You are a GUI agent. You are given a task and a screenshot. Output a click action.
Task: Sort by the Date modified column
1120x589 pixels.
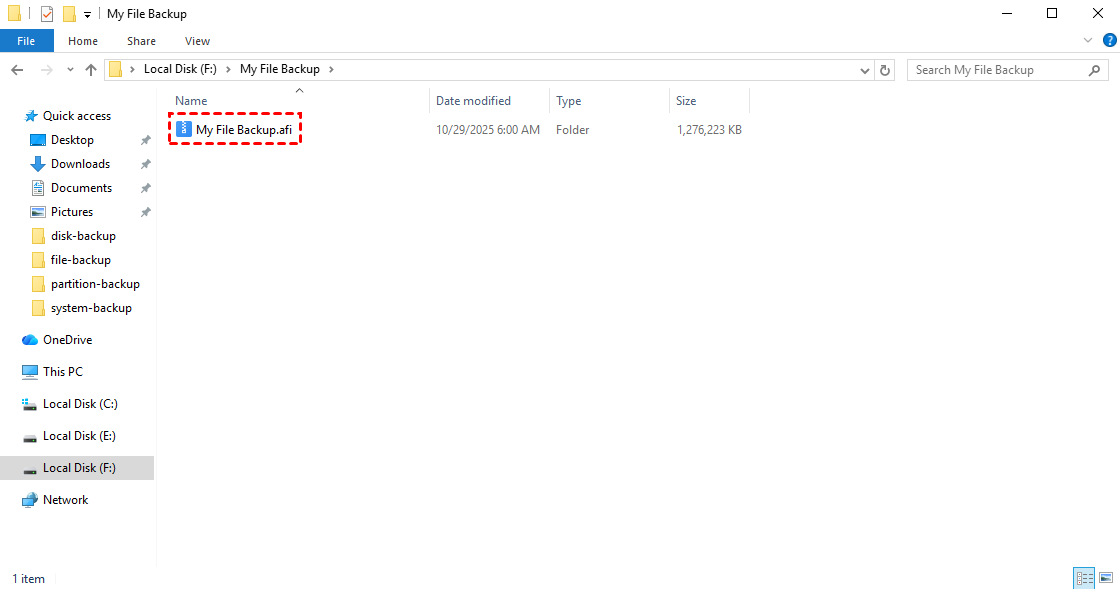point(473,101)
